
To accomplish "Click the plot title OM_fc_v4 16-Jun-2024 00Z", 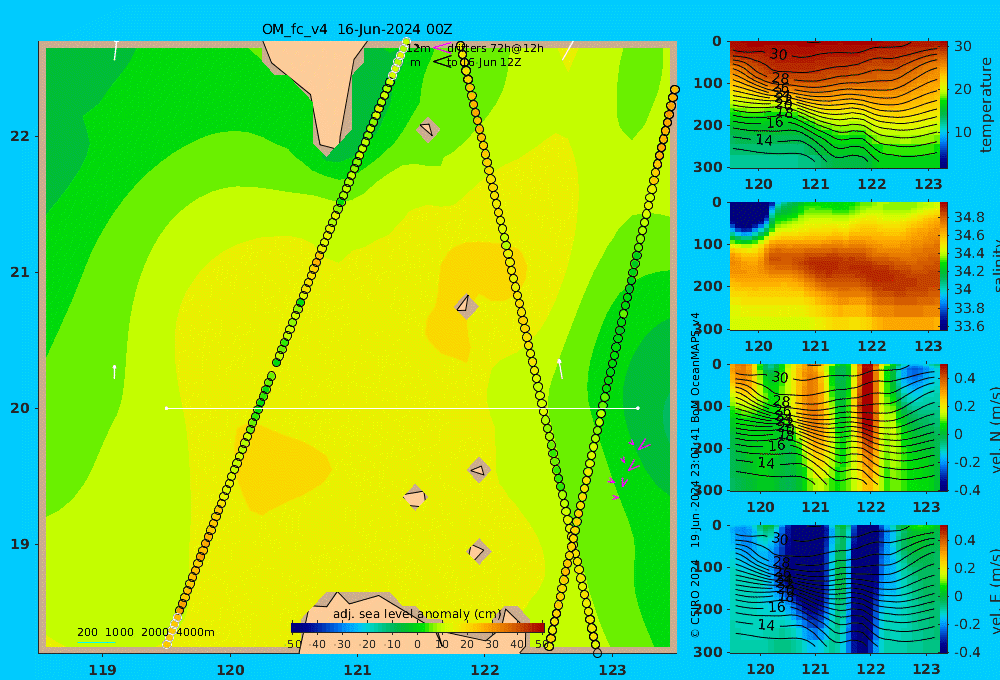I will (357, 29).
